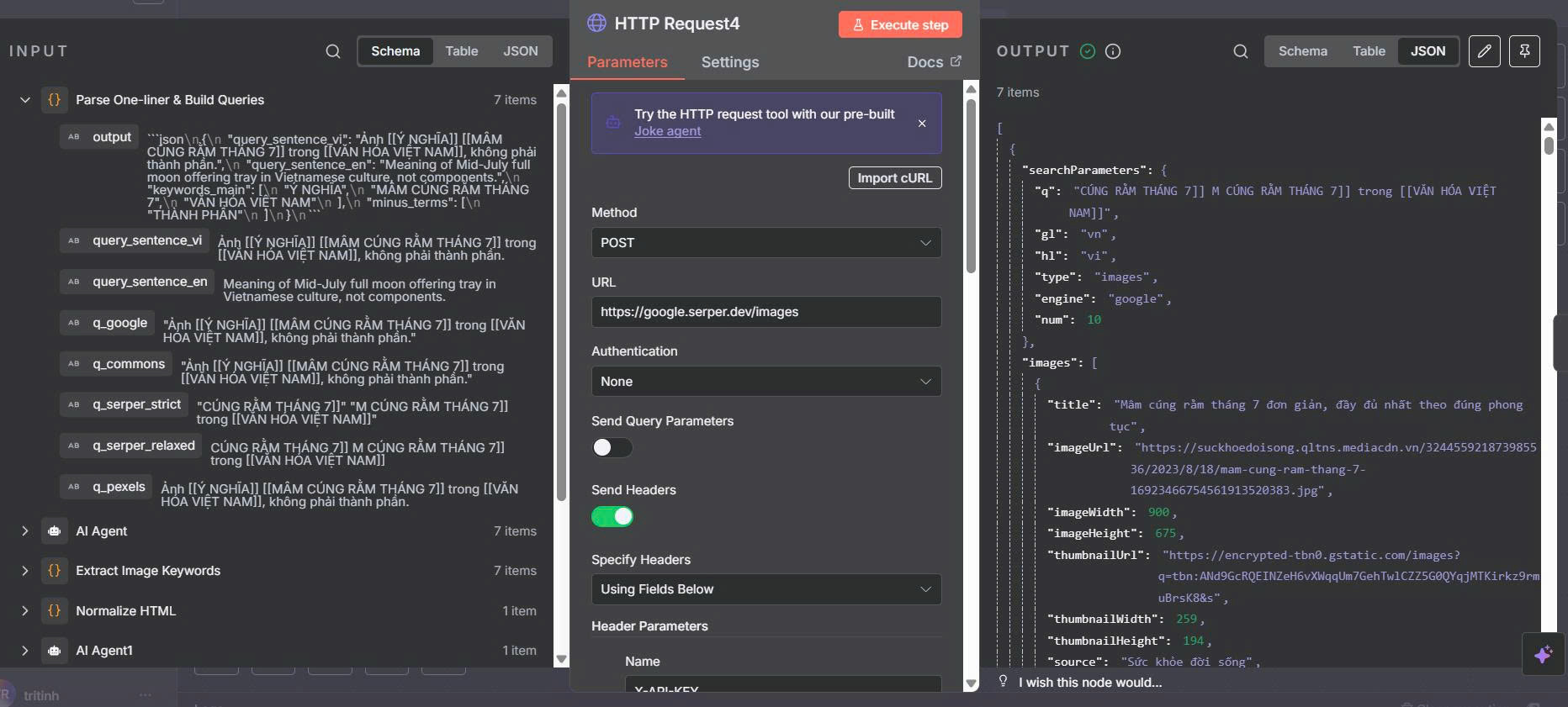Click the robot icon in the tip banner
The image size is (1568, 707).
(x=613, y=123)
